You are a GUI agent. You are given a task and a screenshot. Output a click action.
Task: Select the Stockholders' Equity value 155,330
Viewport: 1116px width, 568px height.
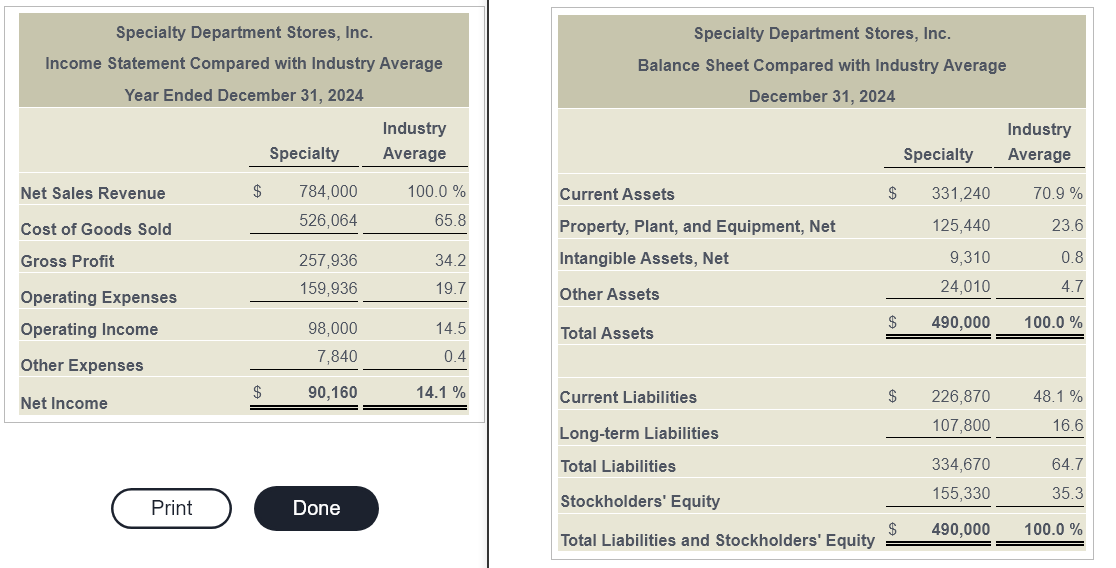961,493
